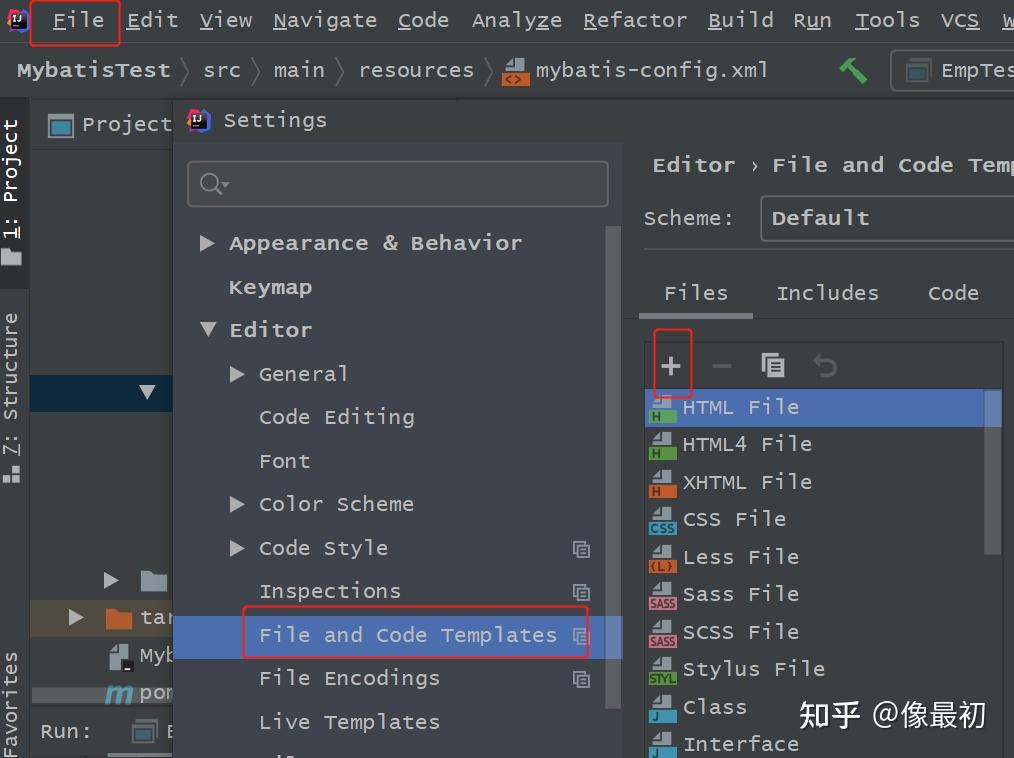This screenshot has height=758, width=1014.
Task: Switch to the Includes tab
Action: click(827, 292)
